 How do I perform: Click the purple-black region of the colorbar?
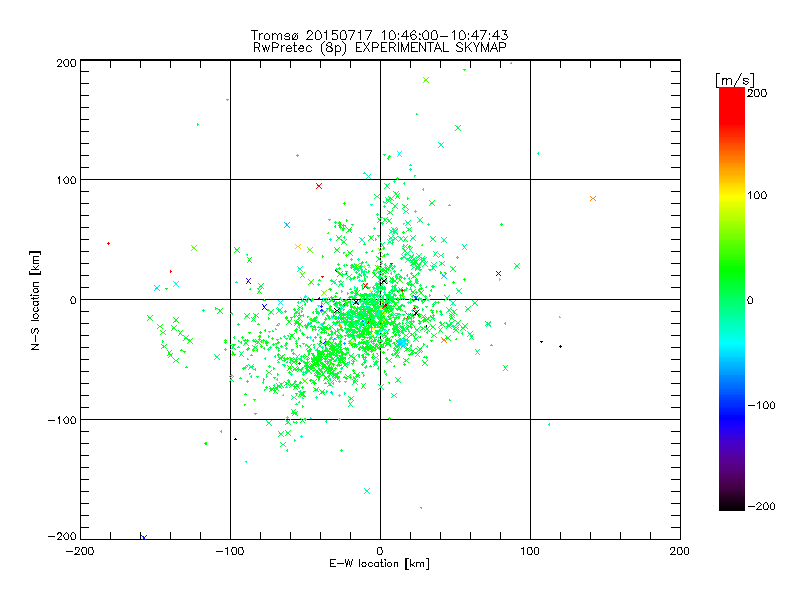coord(732,485)
